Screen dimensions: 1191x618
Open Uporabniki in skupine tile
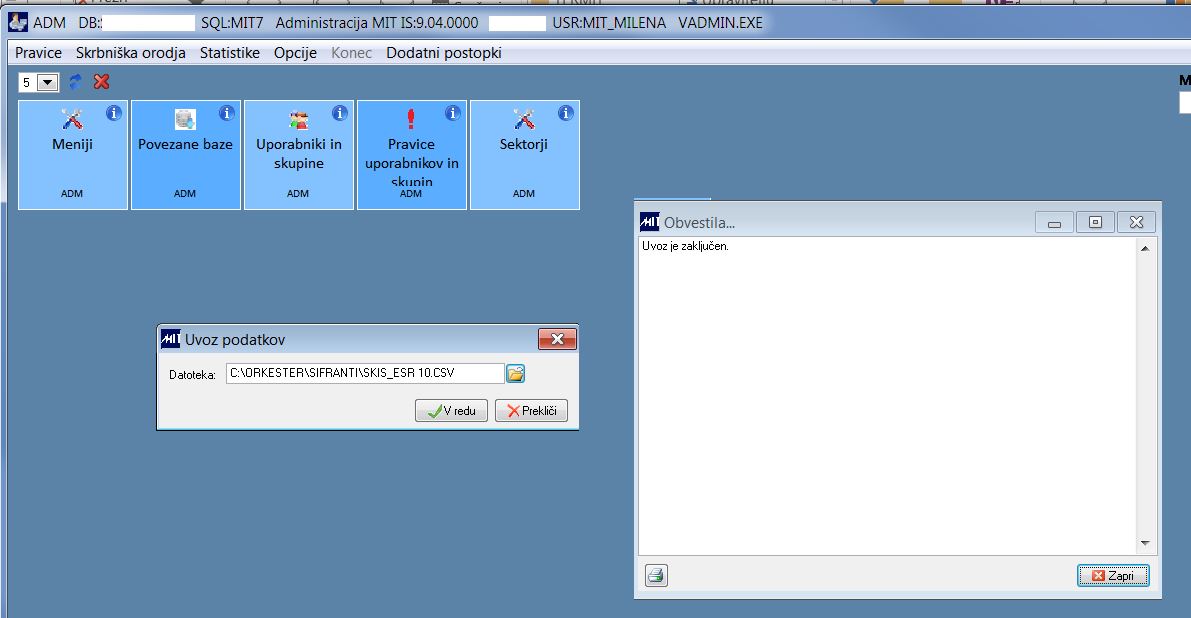tap(299, 155)
